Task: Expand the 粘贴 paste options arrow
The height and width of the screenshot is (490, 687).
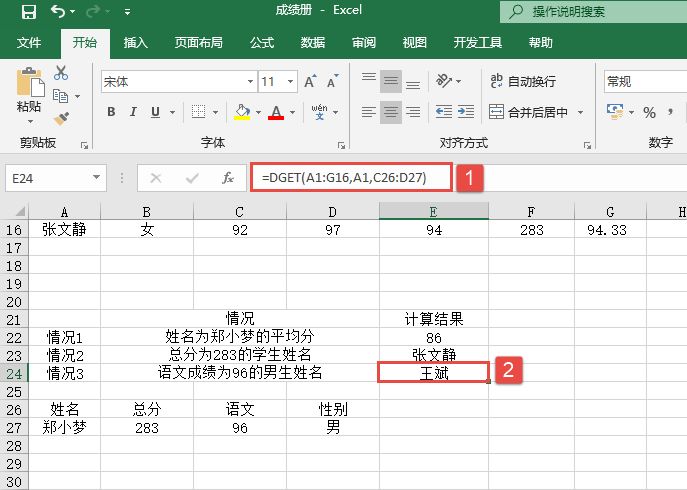Action: point(30,121)
